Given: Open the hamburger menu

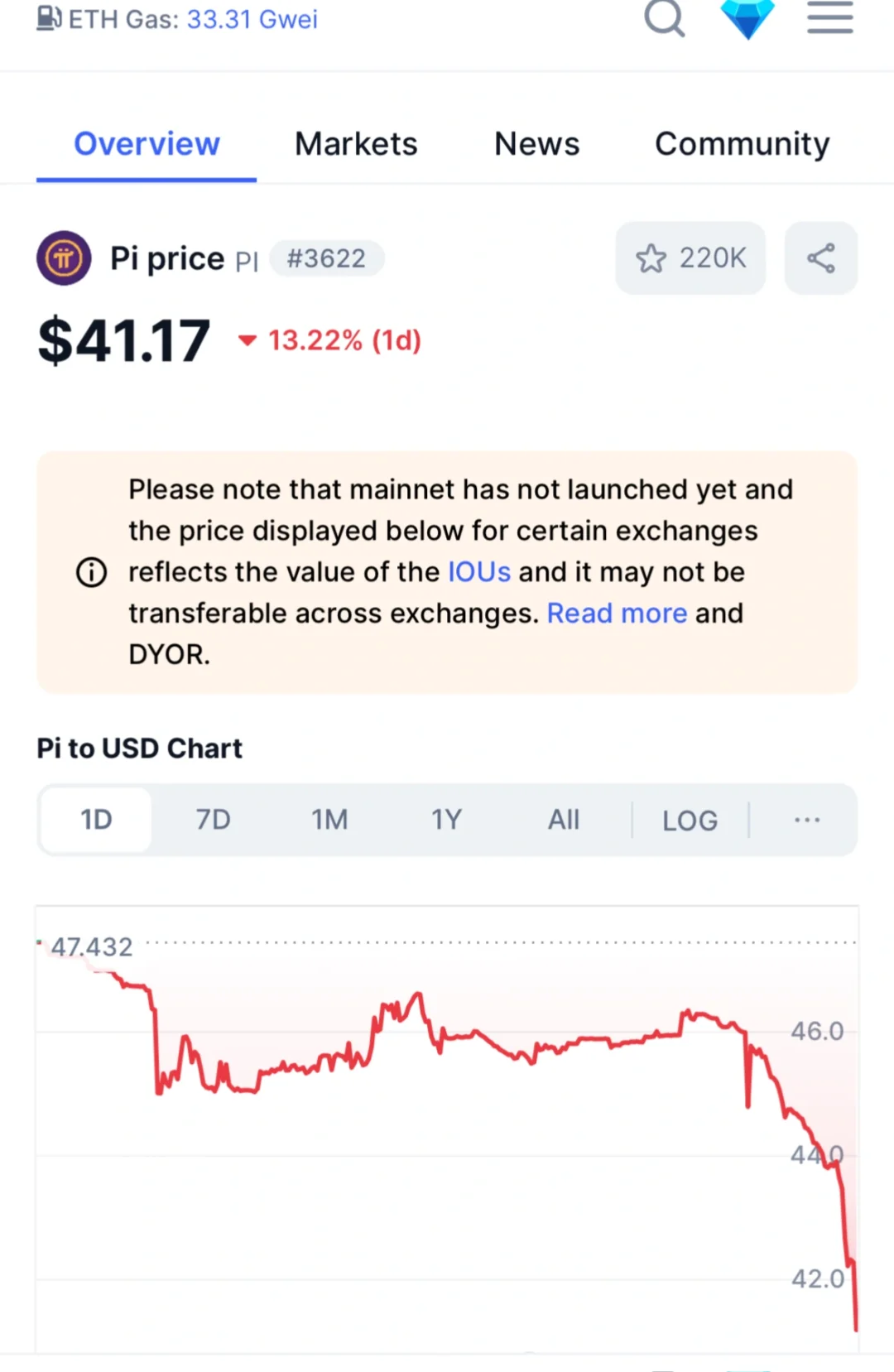Looking at the screenshot, I should pyautogui.click(x=830, y=17).
